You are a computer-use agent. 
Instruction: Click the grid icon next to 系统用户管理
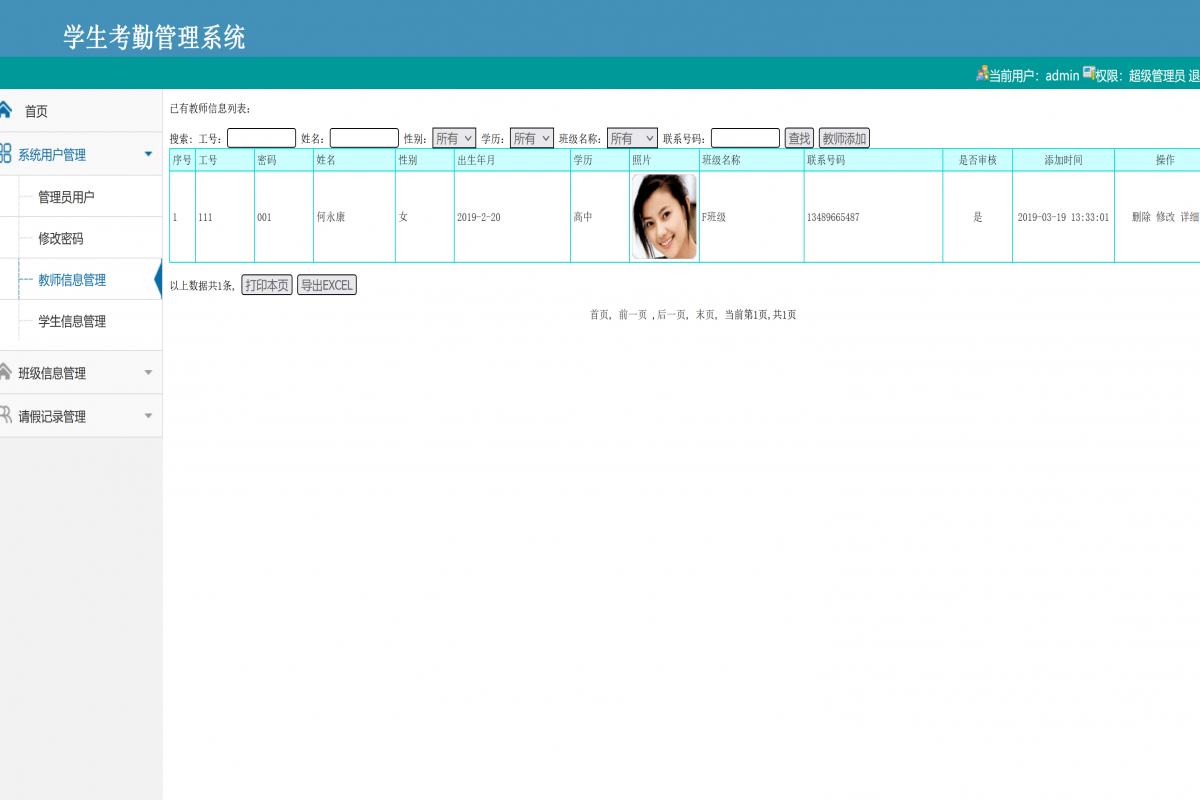[5, 154]
